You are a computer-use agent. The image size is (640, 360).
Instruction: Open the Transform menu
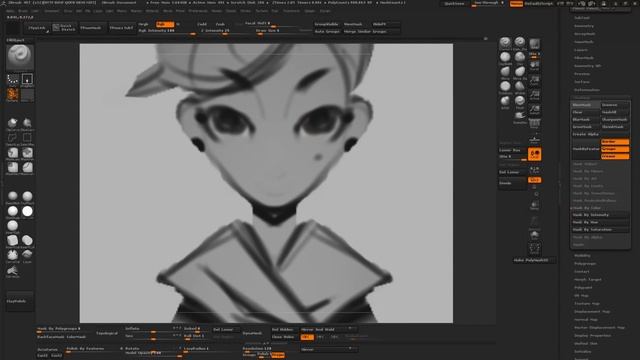tap(291, 11)
